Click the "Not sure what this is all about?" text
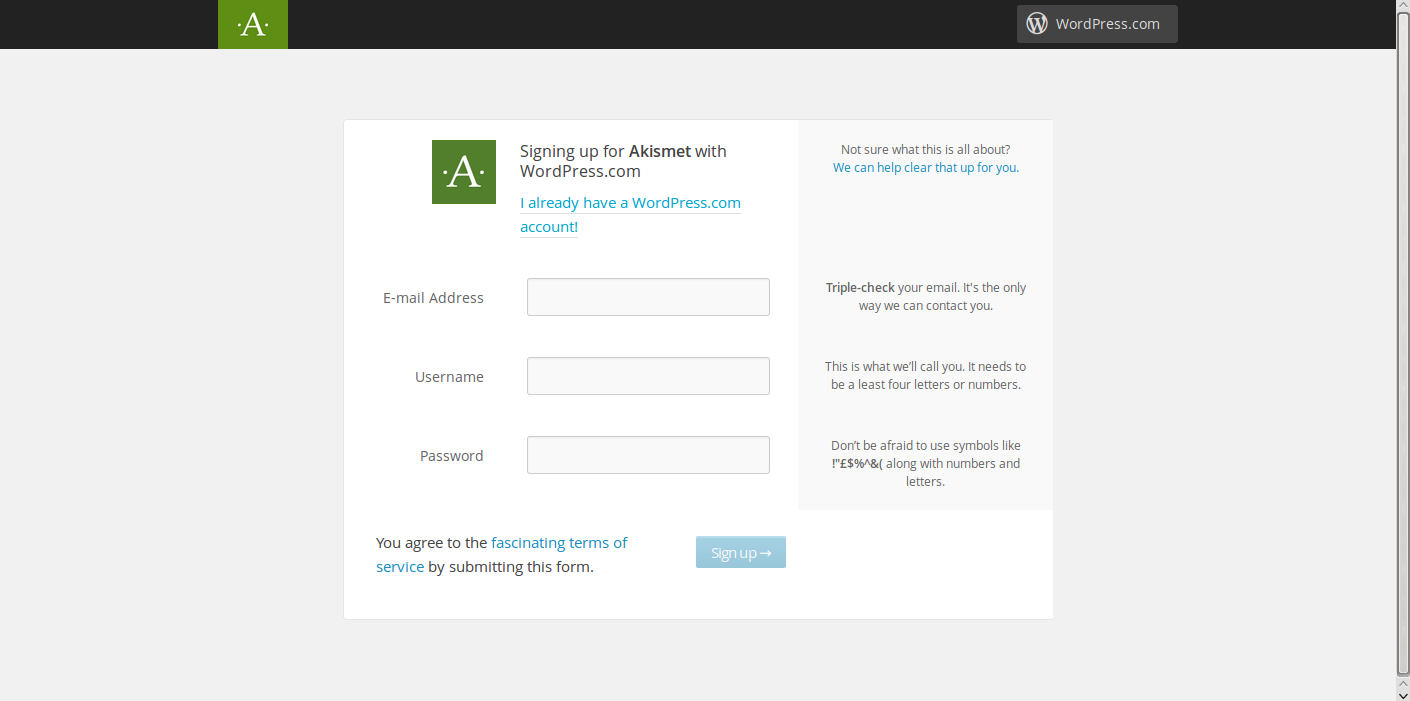 click(x=925, y=150)
